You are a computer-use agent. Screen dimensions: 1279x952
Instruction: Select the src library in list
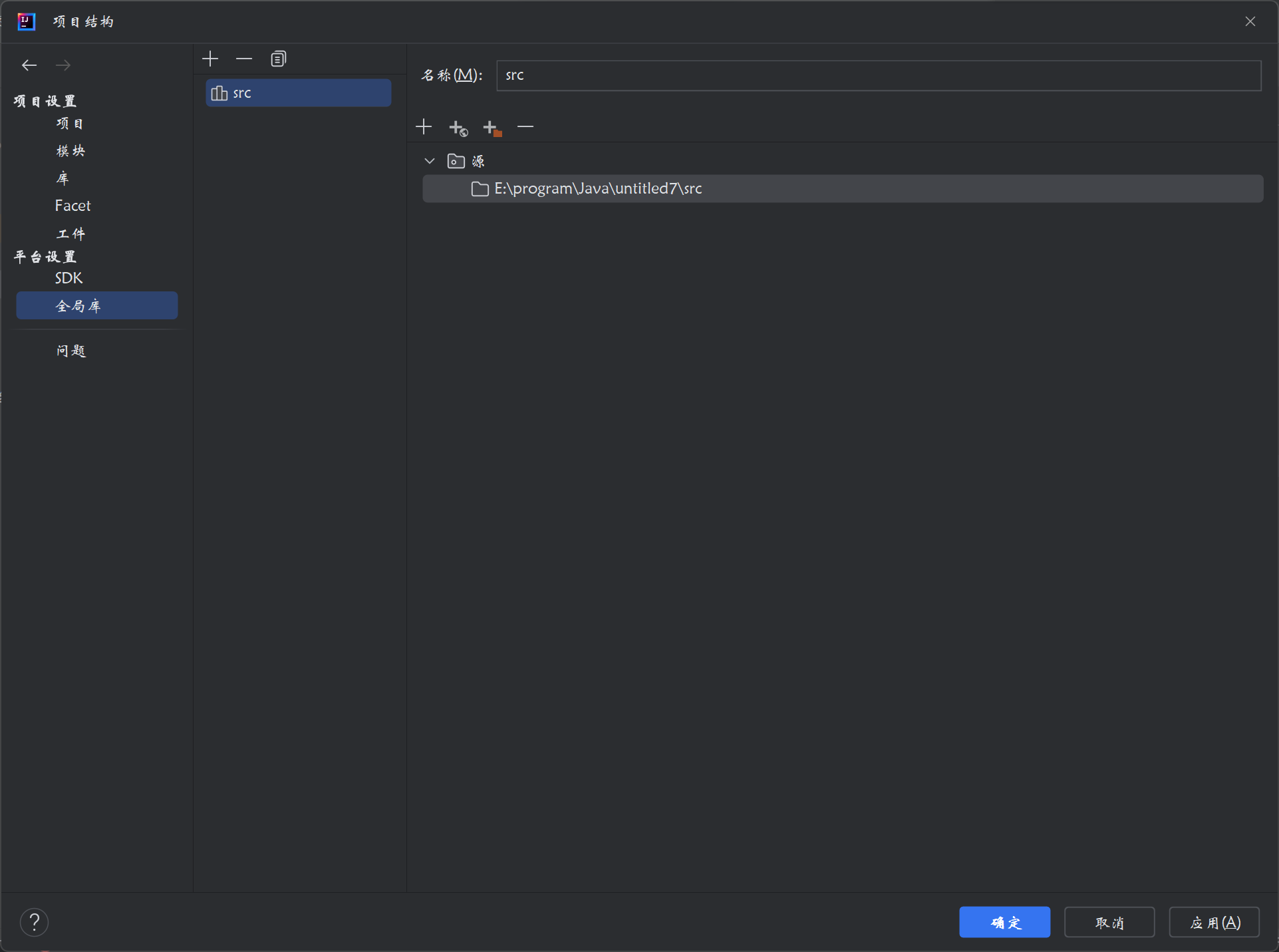click(299, 93)
